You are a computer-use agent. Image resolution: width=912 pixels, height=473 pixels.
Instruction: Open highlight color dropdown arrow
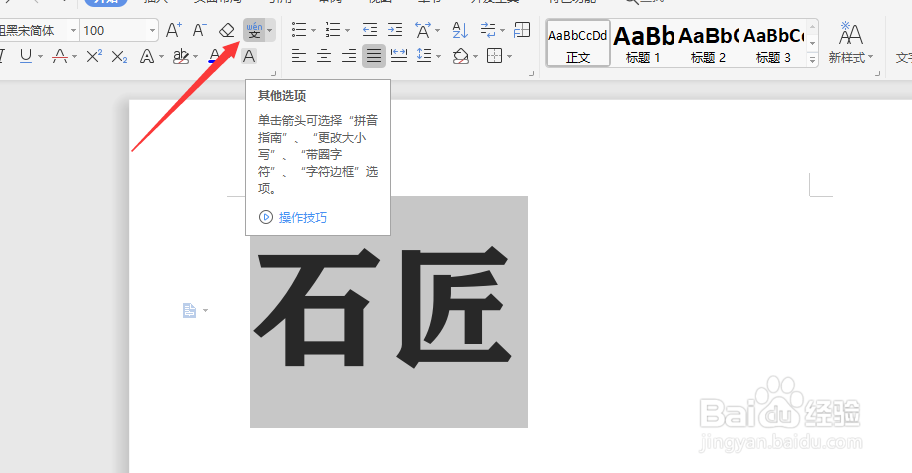195,56
